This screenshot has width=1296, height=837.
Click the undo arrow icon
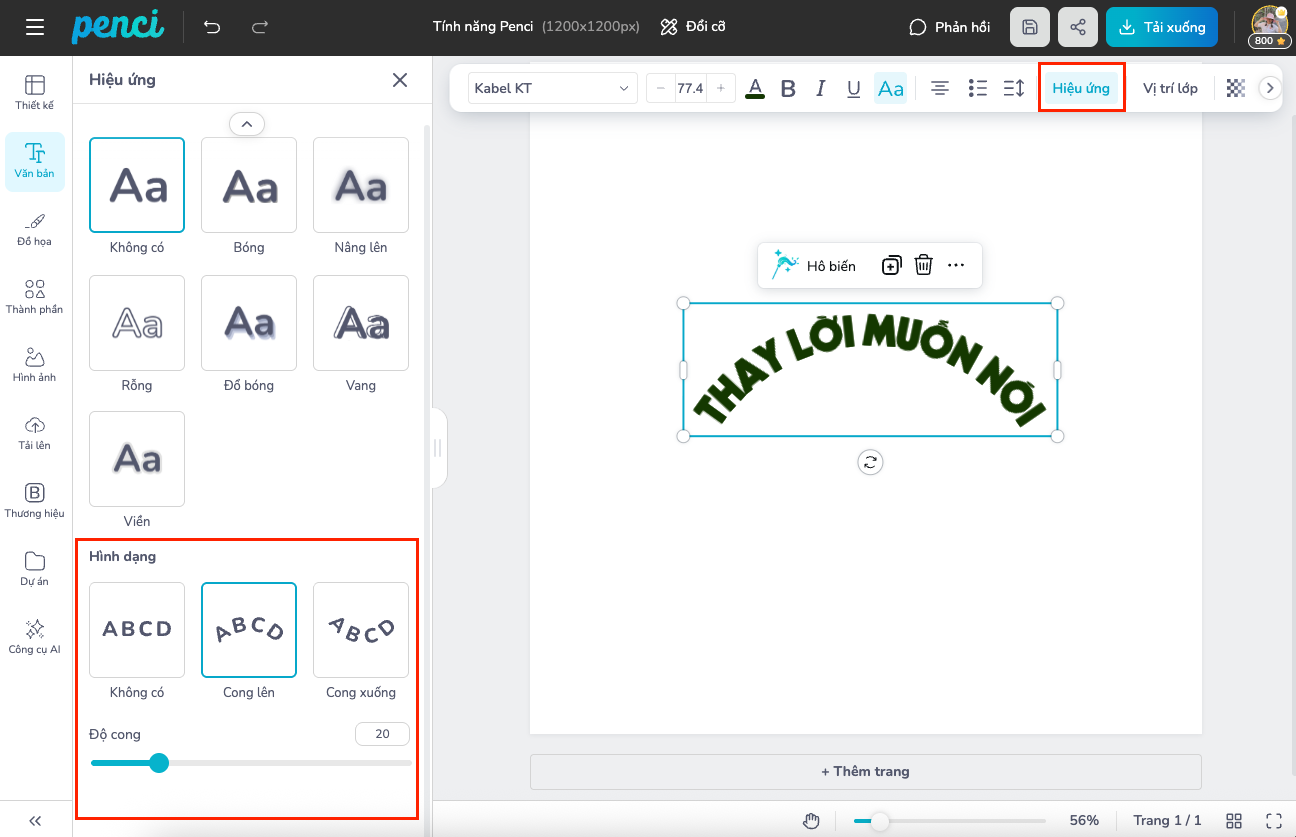pos(212,27)
